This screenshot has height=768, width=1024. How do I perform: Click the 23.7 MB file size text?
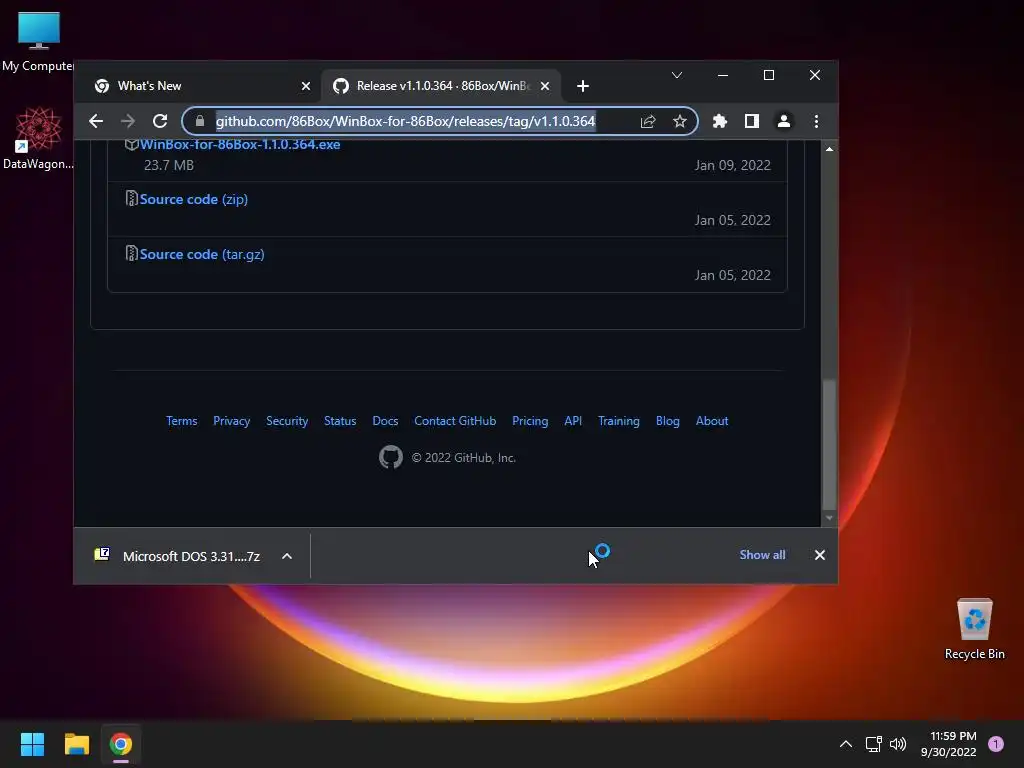click(x=168, y=165)
